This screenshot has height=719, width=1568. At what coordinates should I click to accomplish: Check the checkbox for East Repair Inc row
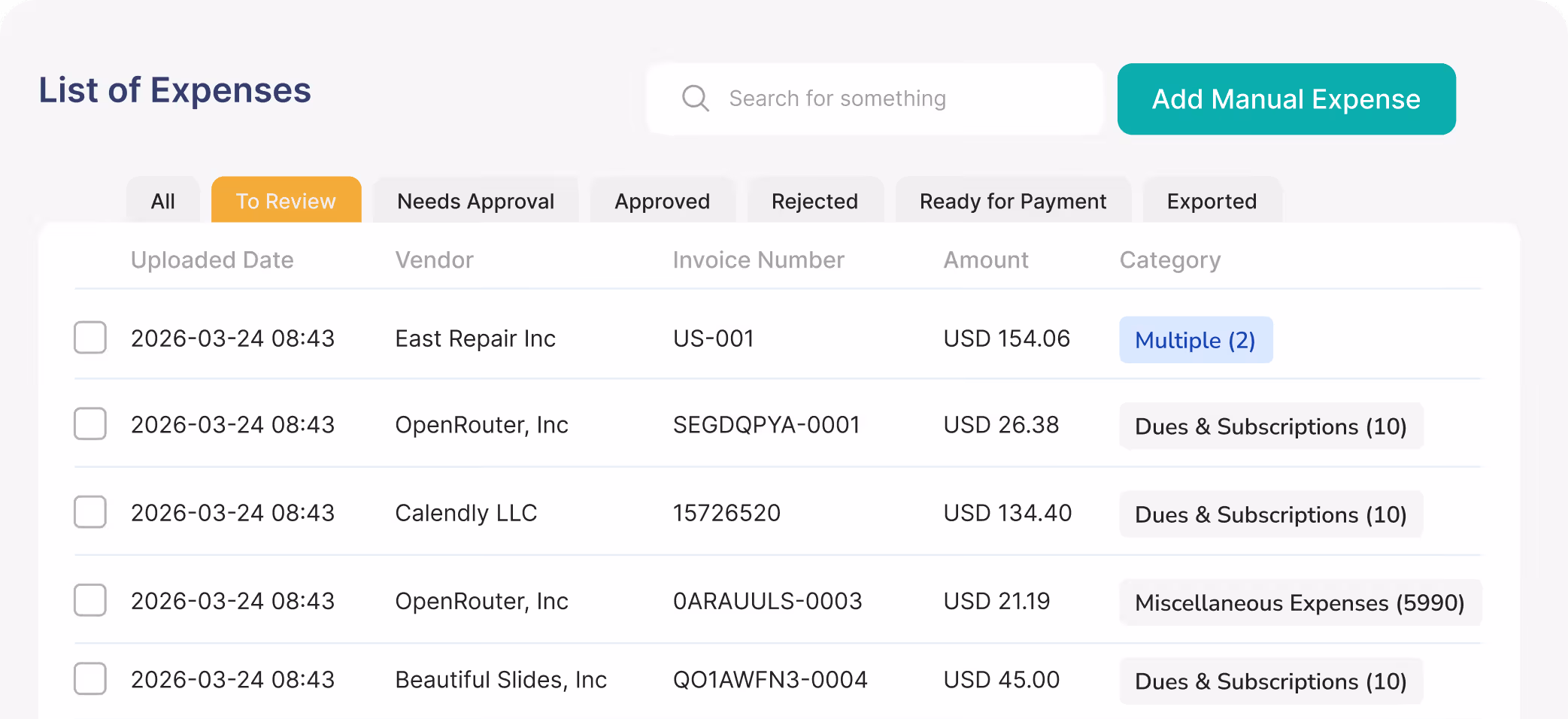[89, 338]
